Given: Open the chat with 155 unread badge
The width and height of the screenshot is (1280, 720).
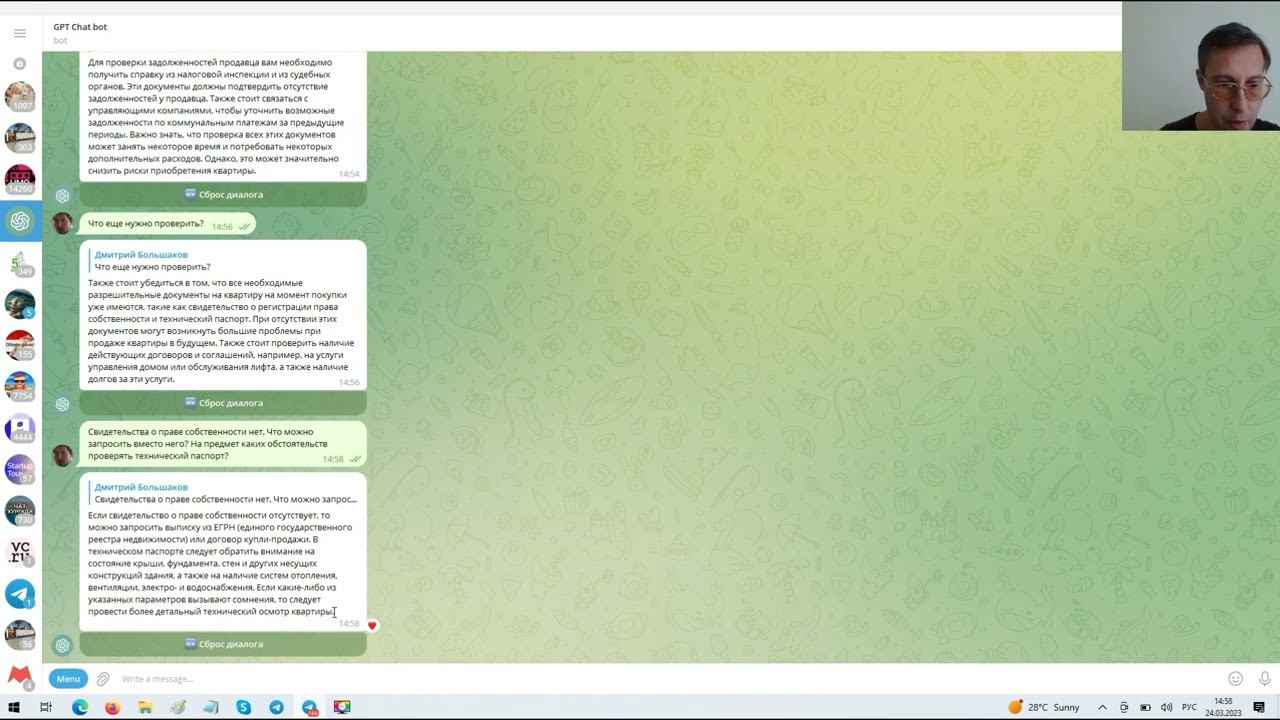Looking at the screenshot, I should tap(19, 345).
